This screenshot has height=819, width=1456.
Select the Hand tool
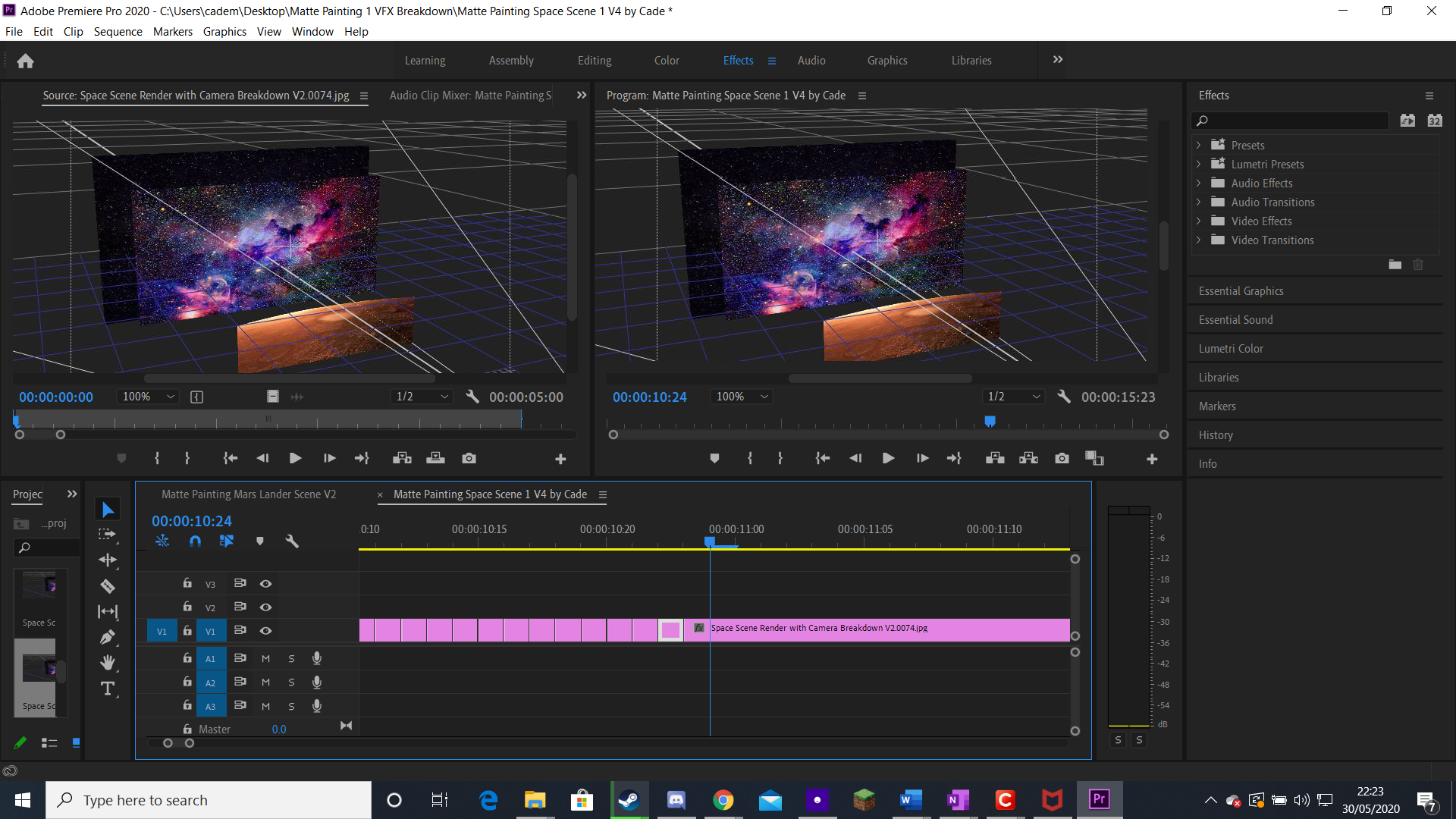pyautogui.click(x=108, y=663)
